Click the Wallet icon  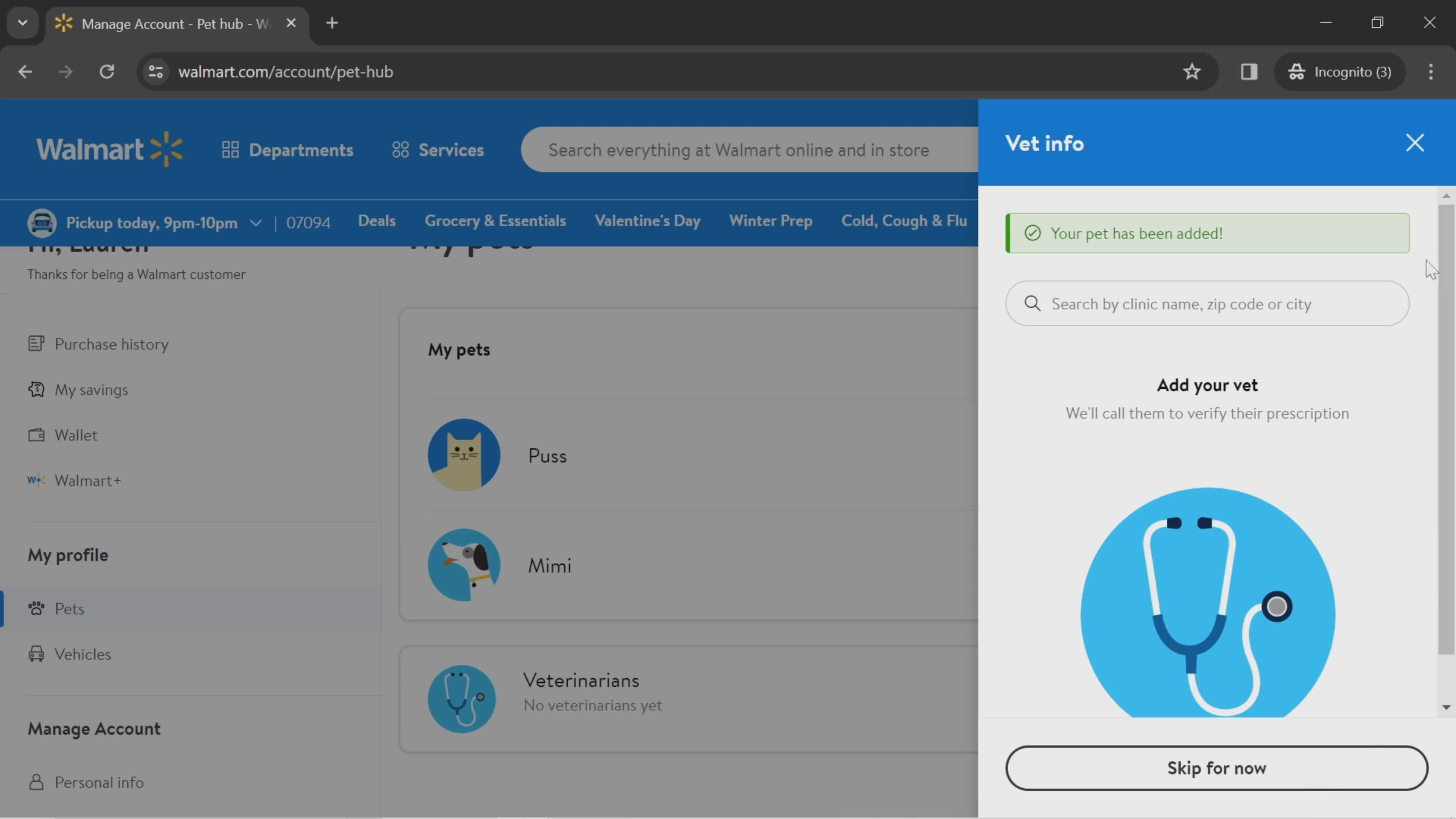click(x=36, y=435)
